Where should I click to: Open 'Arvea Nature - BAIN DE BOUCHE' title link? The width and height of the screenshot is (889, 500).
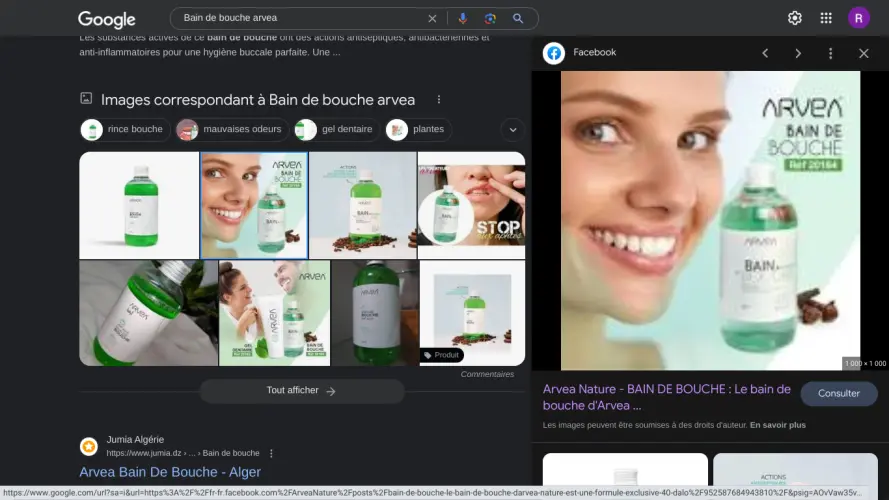667,397
